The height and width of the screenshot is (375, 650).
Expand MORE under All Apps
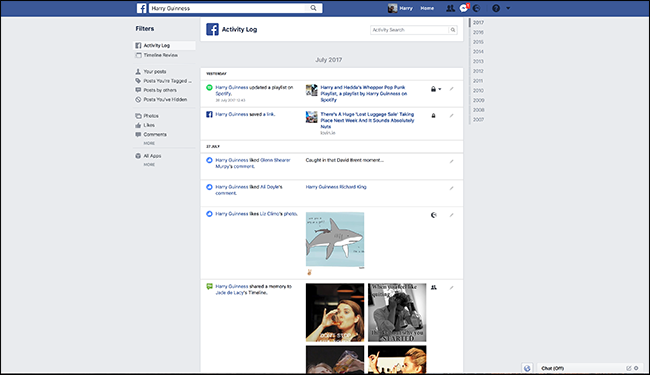(149, 165)
